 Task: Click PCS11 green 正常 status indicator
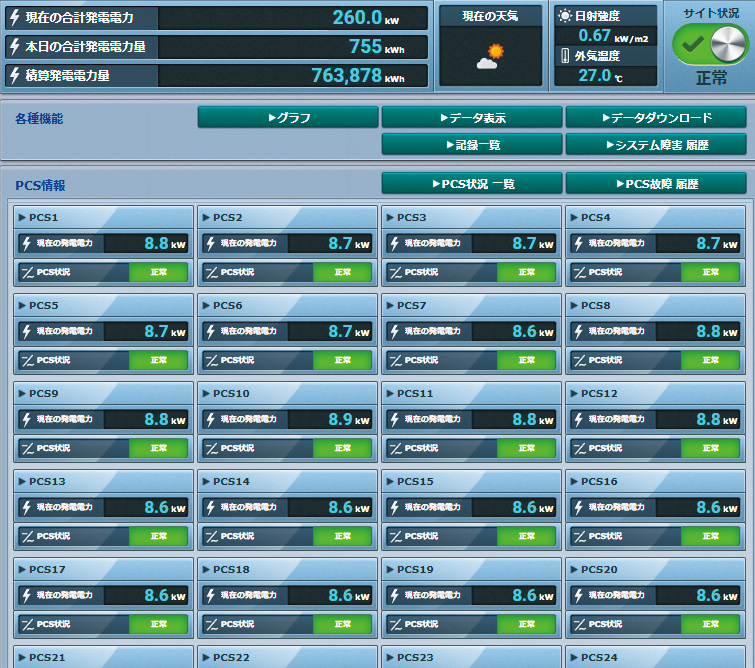tap(526, 448)
